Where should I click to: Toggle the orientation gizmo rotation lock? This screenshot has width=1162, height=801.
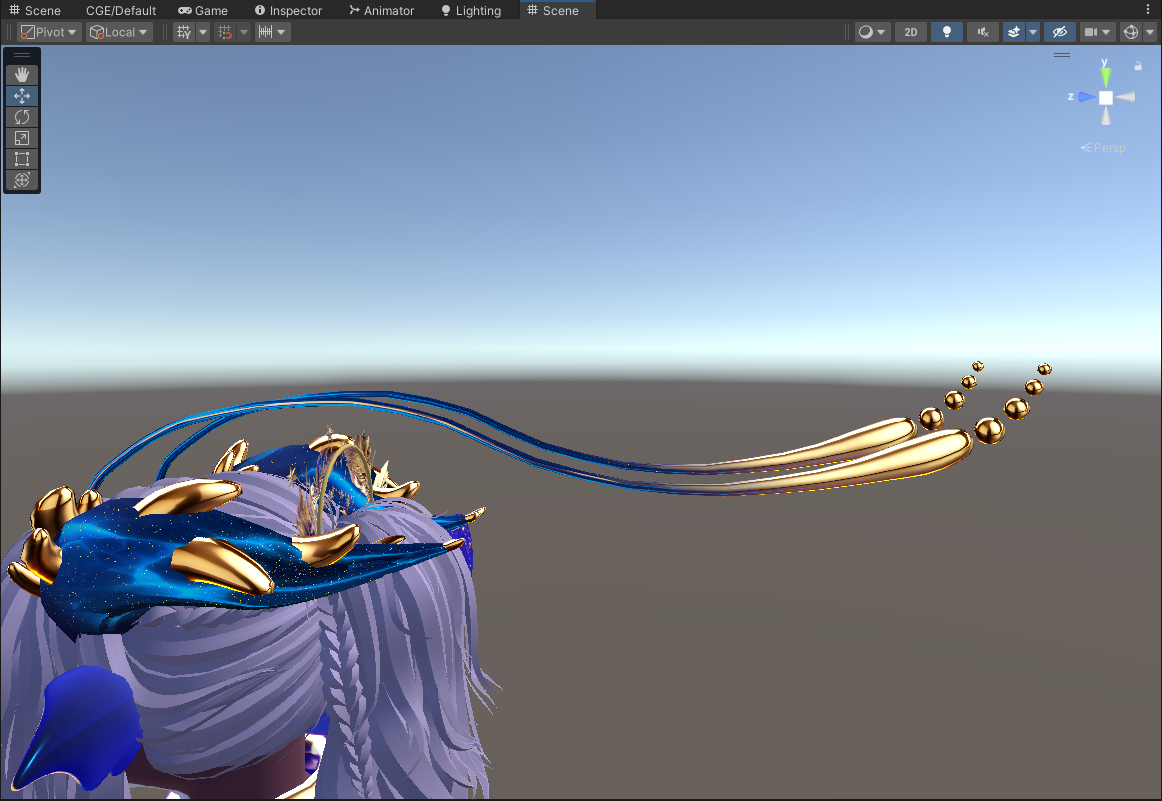[x=1138, y=66]
